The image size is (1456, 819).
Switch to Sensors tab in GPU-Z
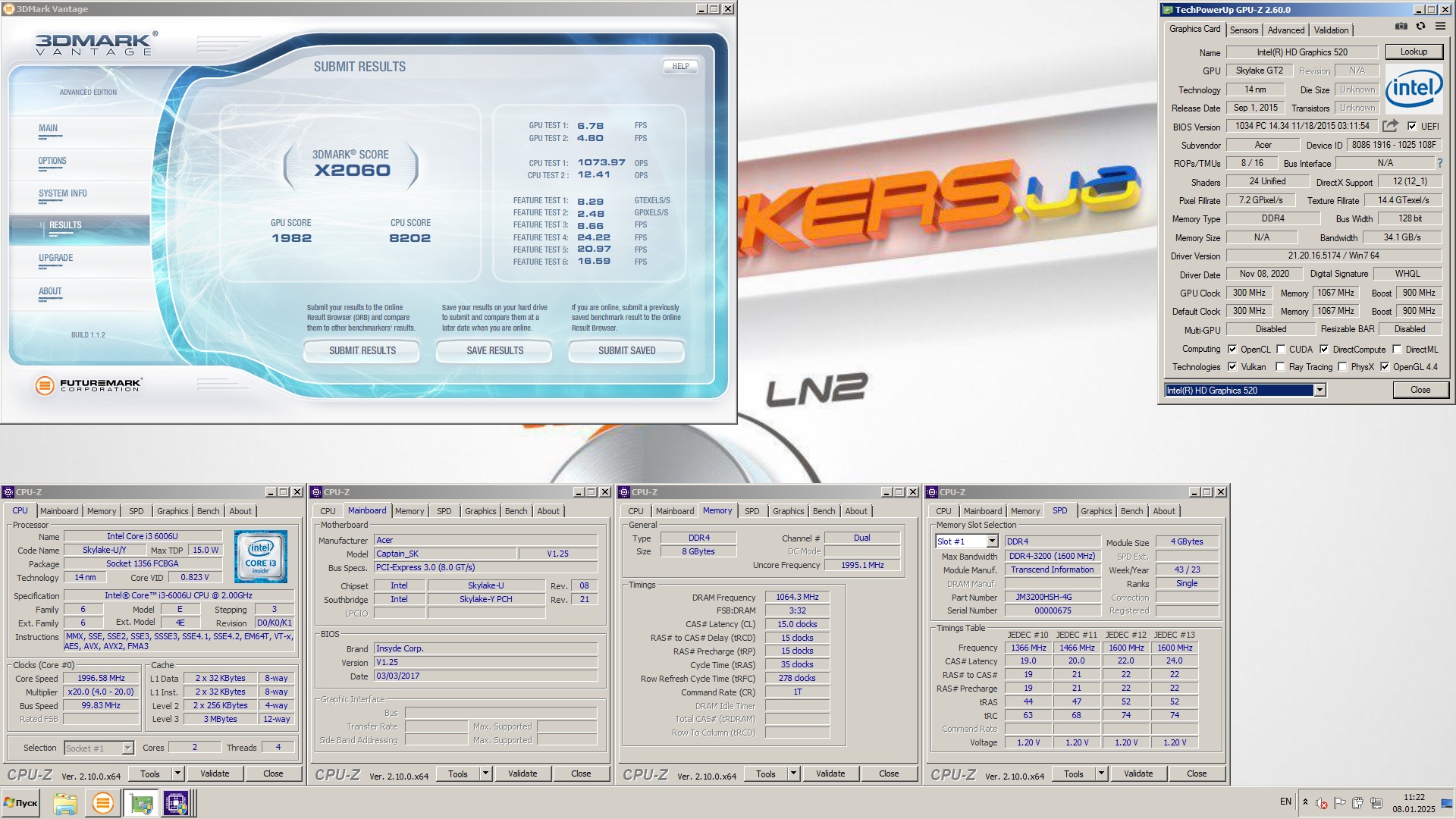[x=1244, y=30]
